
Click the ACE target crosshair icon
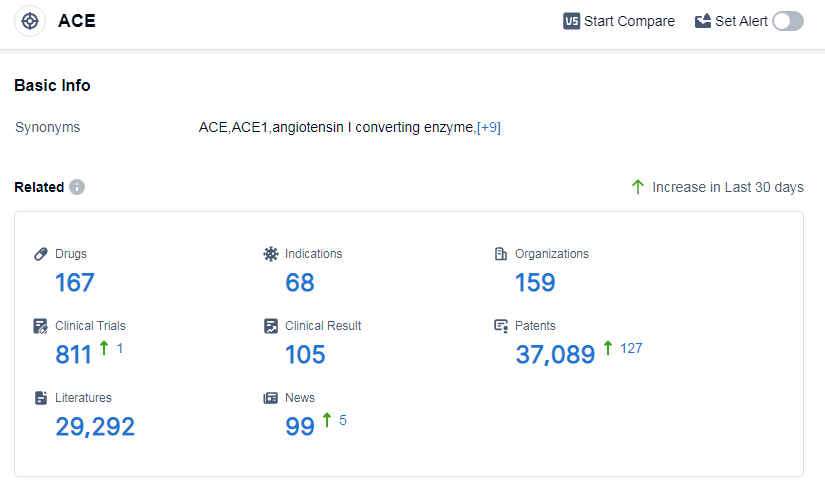point(30,21)
